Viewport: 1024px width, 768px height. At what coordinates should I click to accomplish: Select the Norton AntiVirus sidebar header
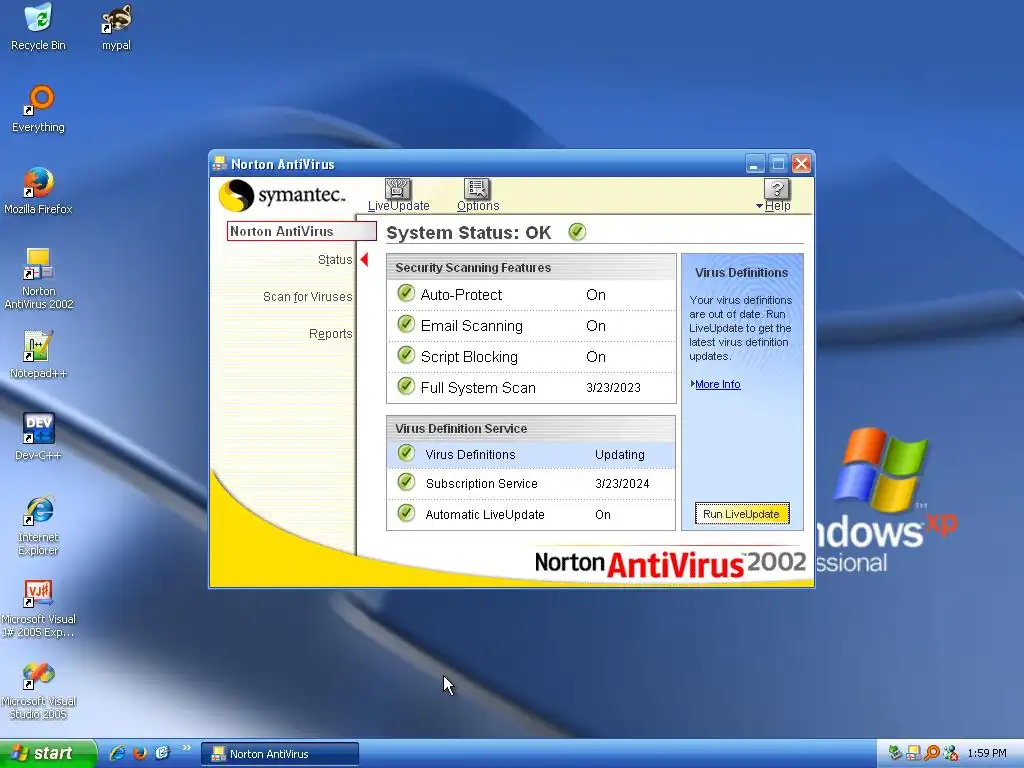tap(301, 231)
